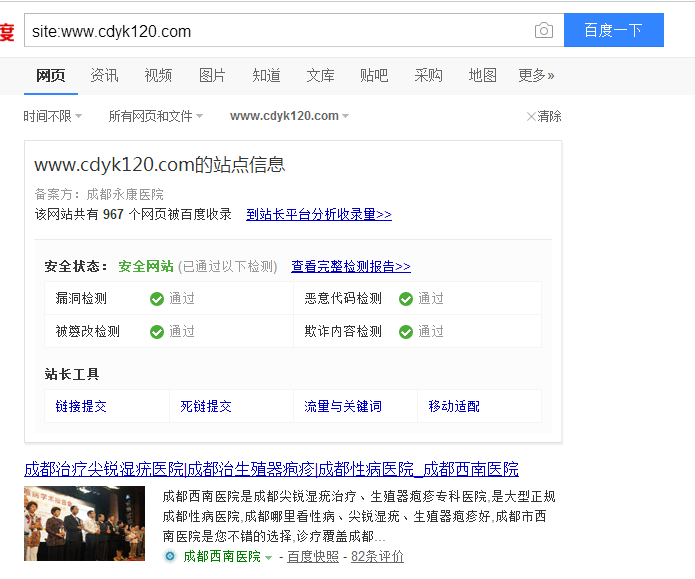Switch to the 视频 tab

click(158, 75)
